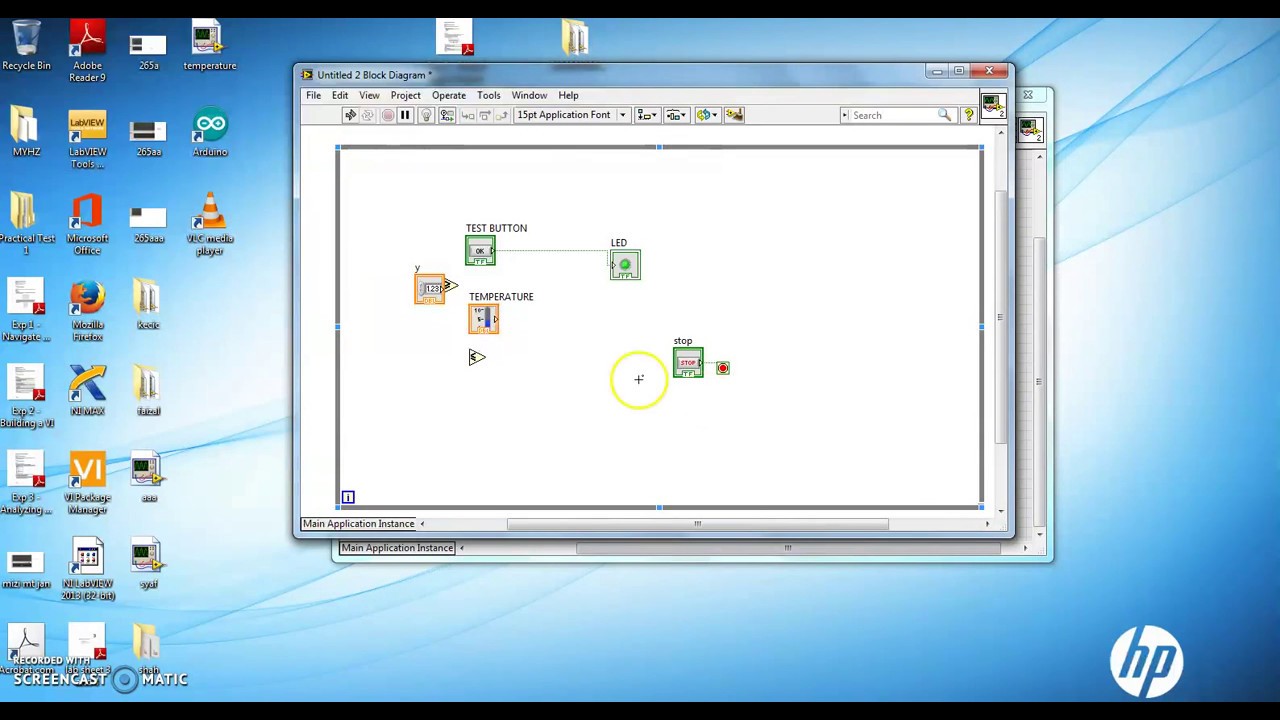The width and height of the screenshot is (1280, 720).
Task: Open the temperature VI desktop icon
Action: pyautogui.click(x=209, y=47)
